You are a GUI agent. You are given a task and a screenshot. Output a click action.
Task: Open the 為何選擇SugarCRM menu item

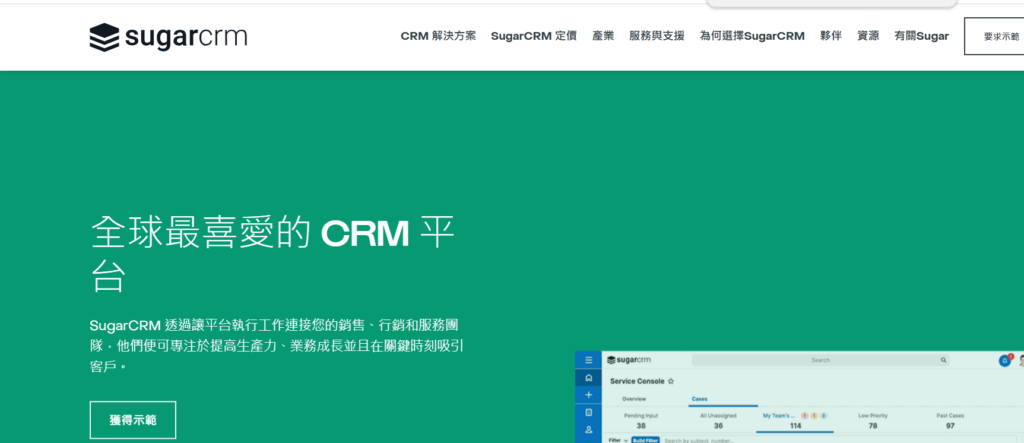pos(751,36)
